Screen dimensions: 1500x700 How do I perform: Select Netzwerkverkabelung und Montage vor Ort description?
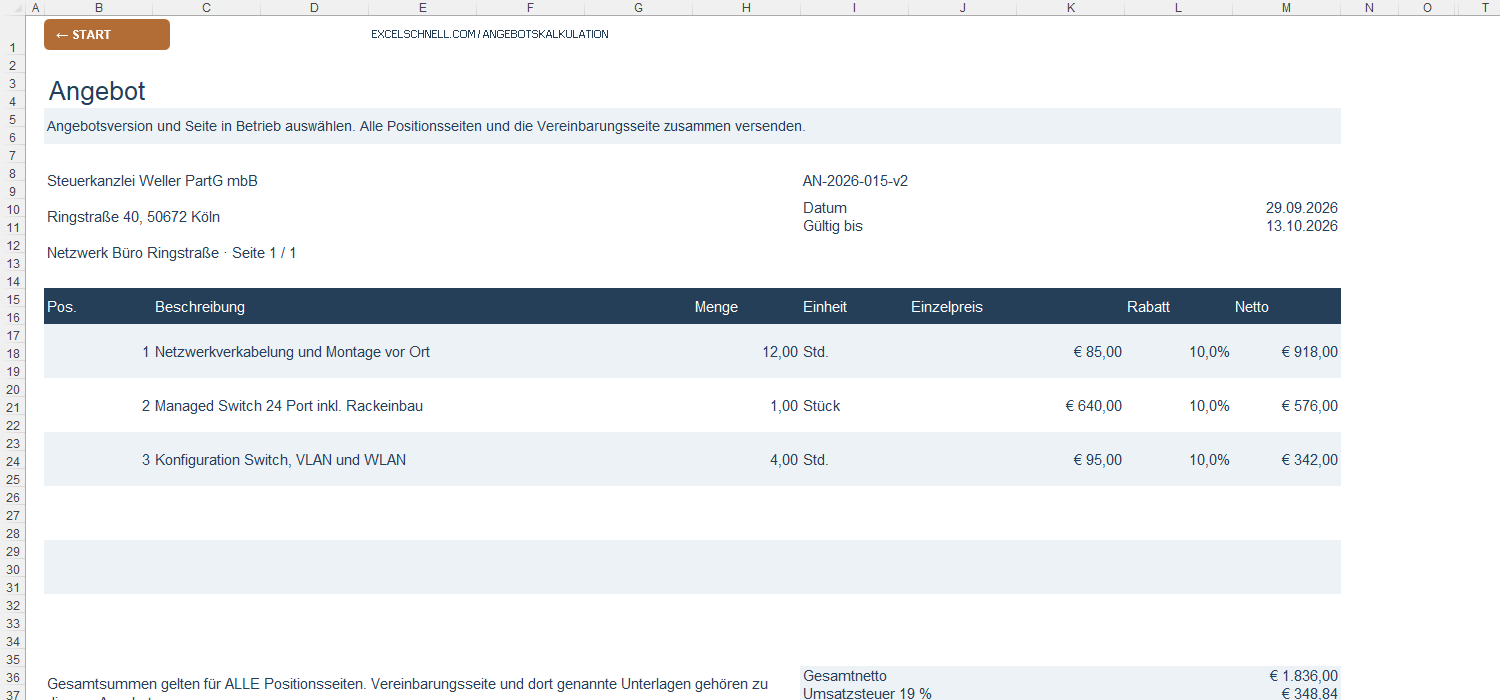(292, 352)
